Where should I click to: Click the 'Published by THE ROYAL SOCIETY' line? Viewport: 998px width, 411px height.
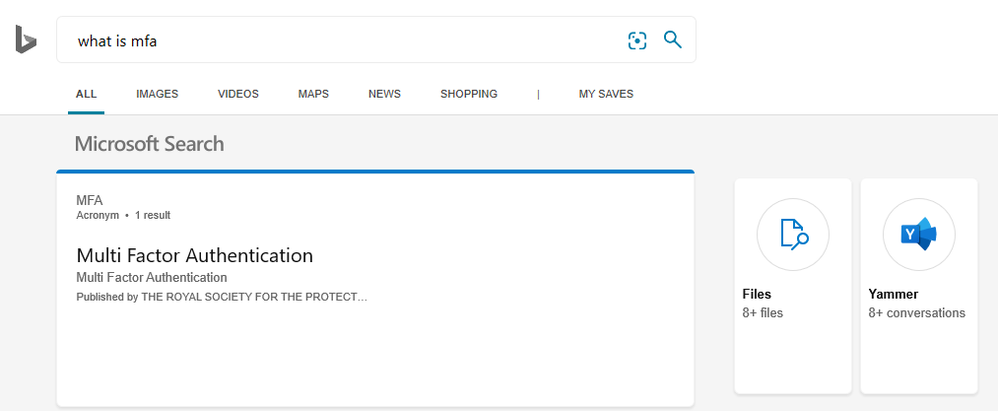click(221, 297)
